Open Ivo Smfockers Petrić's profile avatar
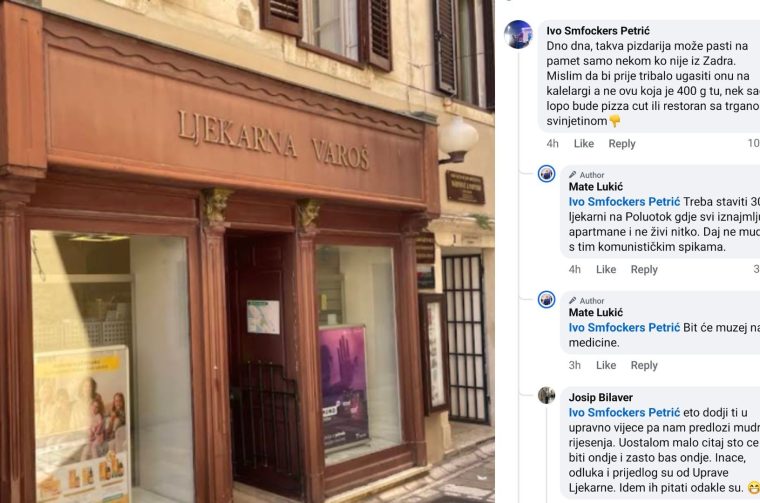This screenshot has width=760, height=503. point(518,34)
